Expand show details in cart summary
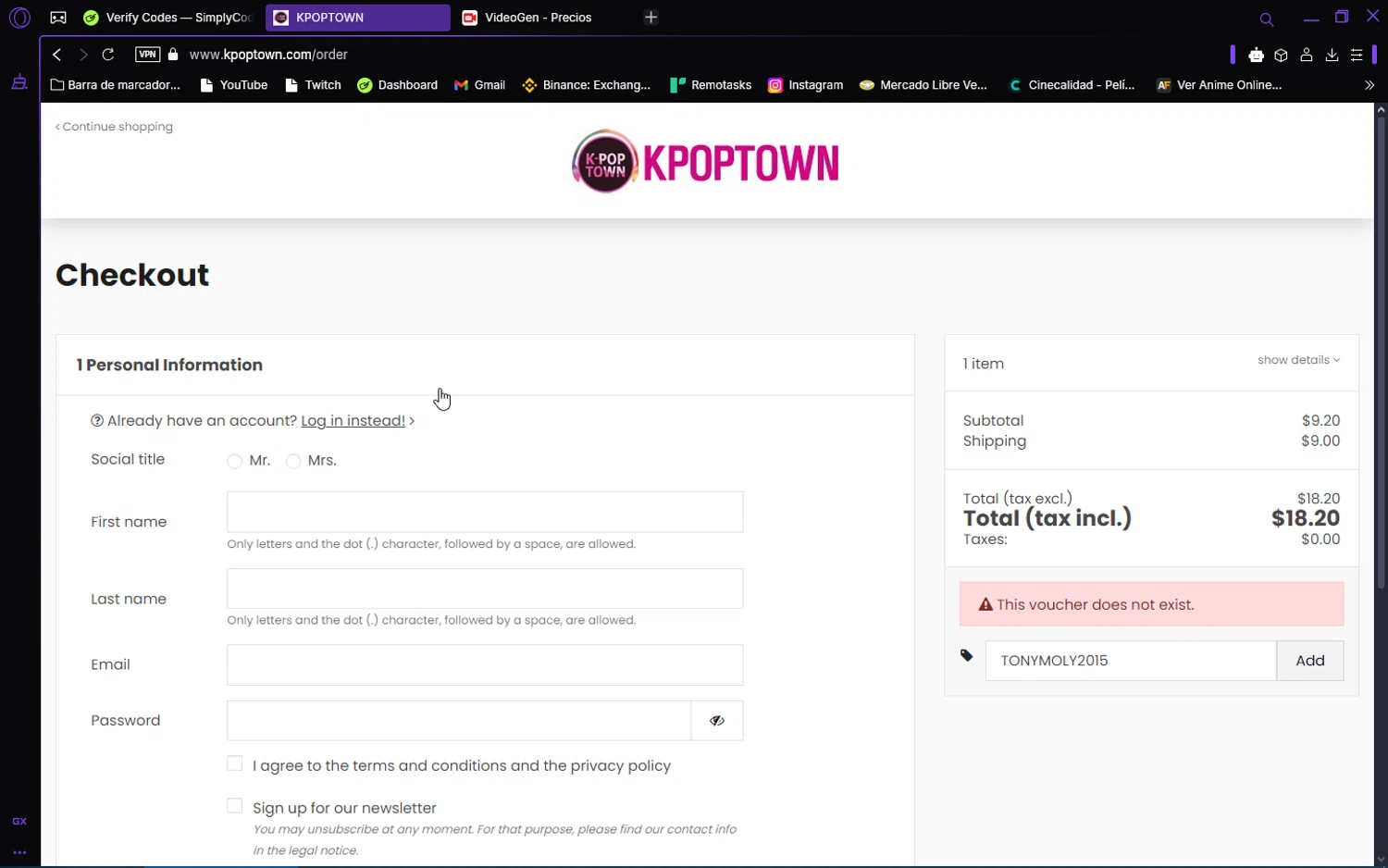Viewport: 1388px width, 868px height. point(1298,360)
